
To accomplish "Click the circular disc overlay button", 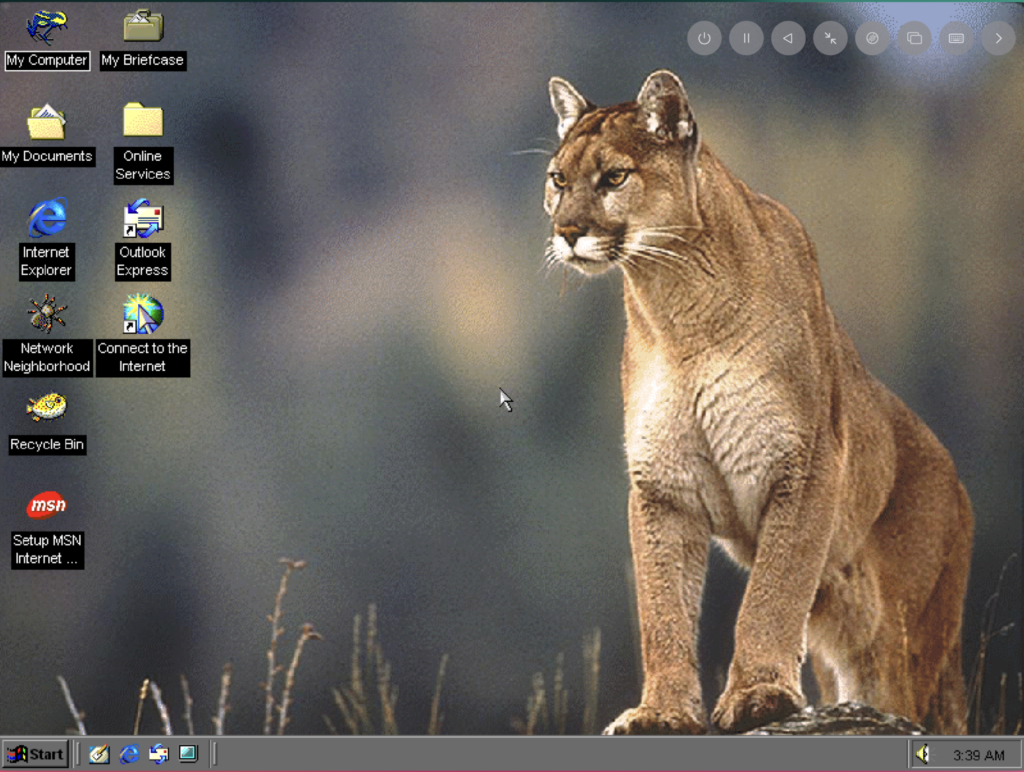I will (872, 39).
